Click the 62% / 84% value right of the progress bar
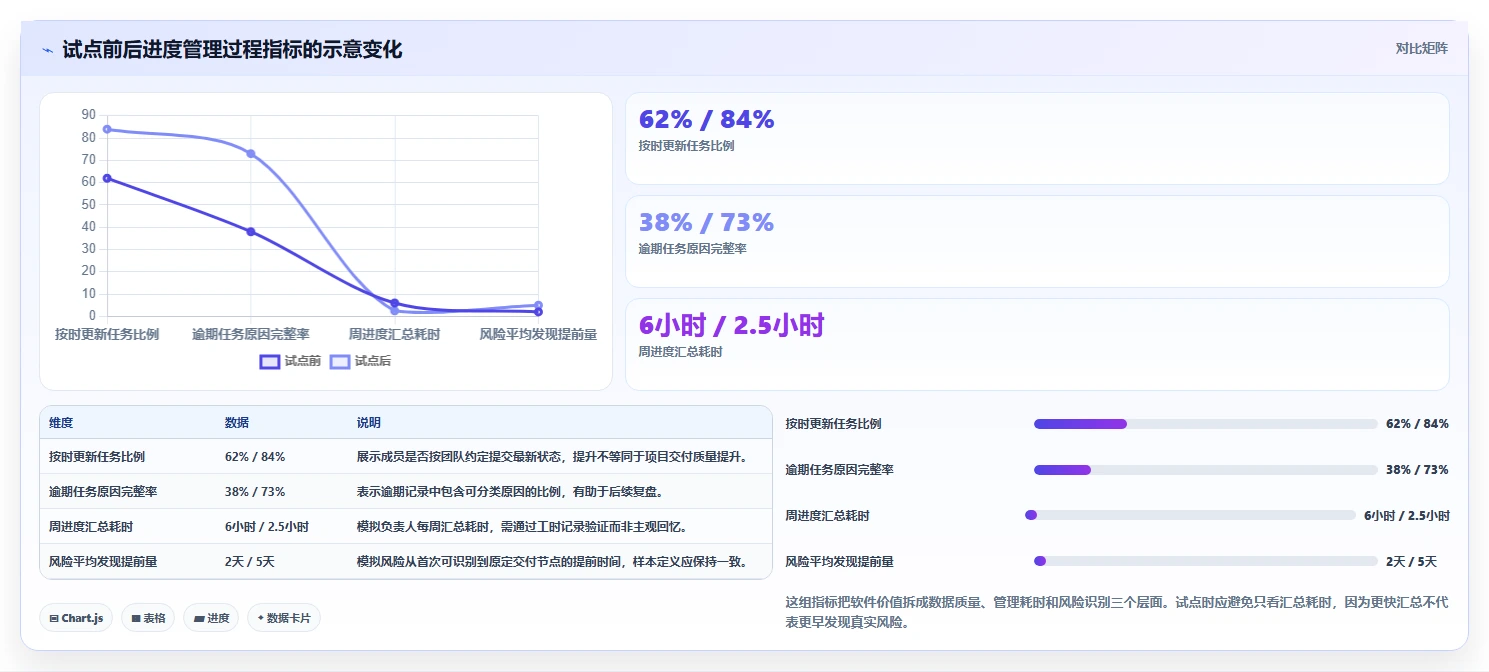Screen dimensions: 1489x672 [x=1417, y=424]
